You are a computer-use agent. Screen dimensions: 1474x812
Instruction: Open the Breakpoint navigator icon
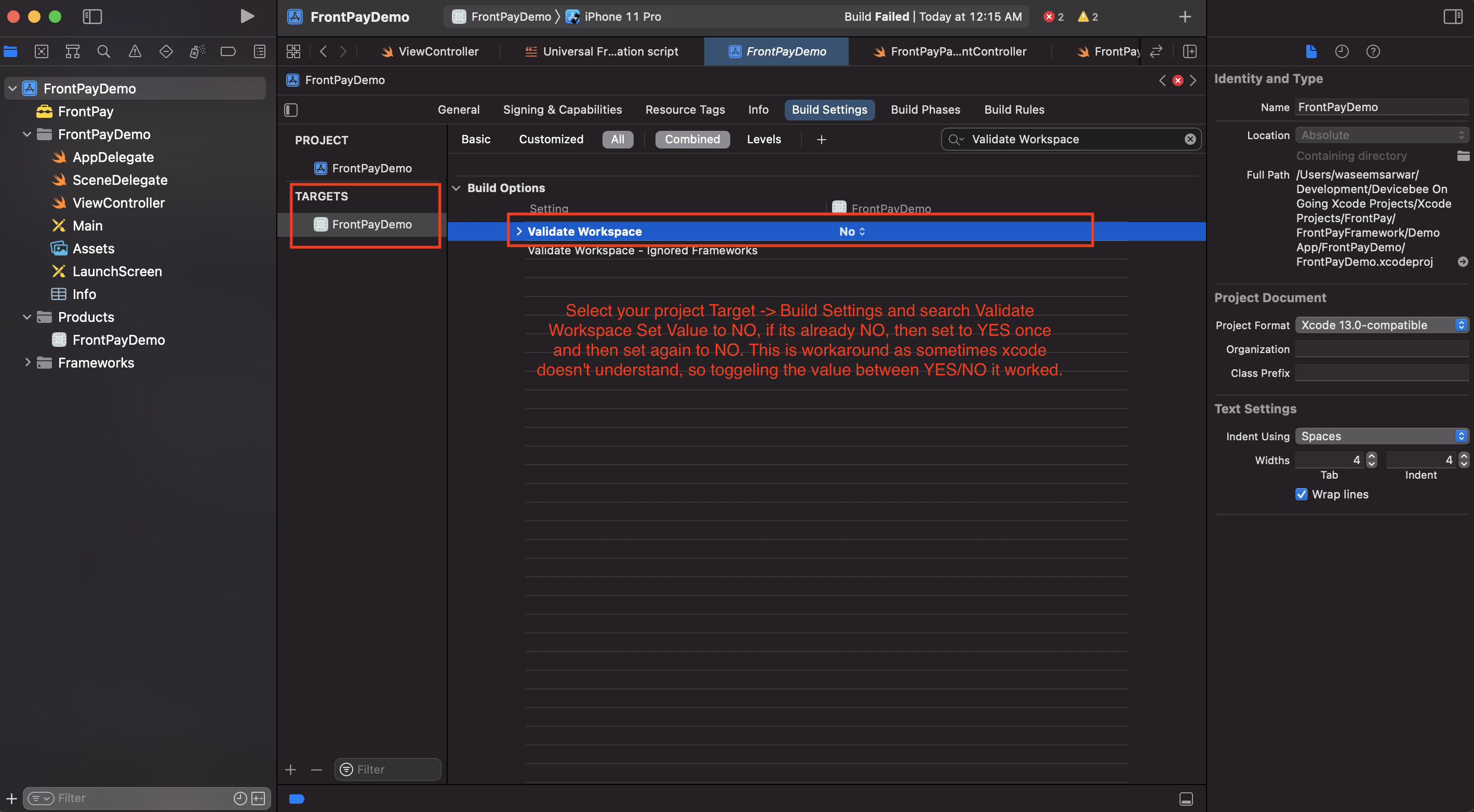[x=227, y=51]
